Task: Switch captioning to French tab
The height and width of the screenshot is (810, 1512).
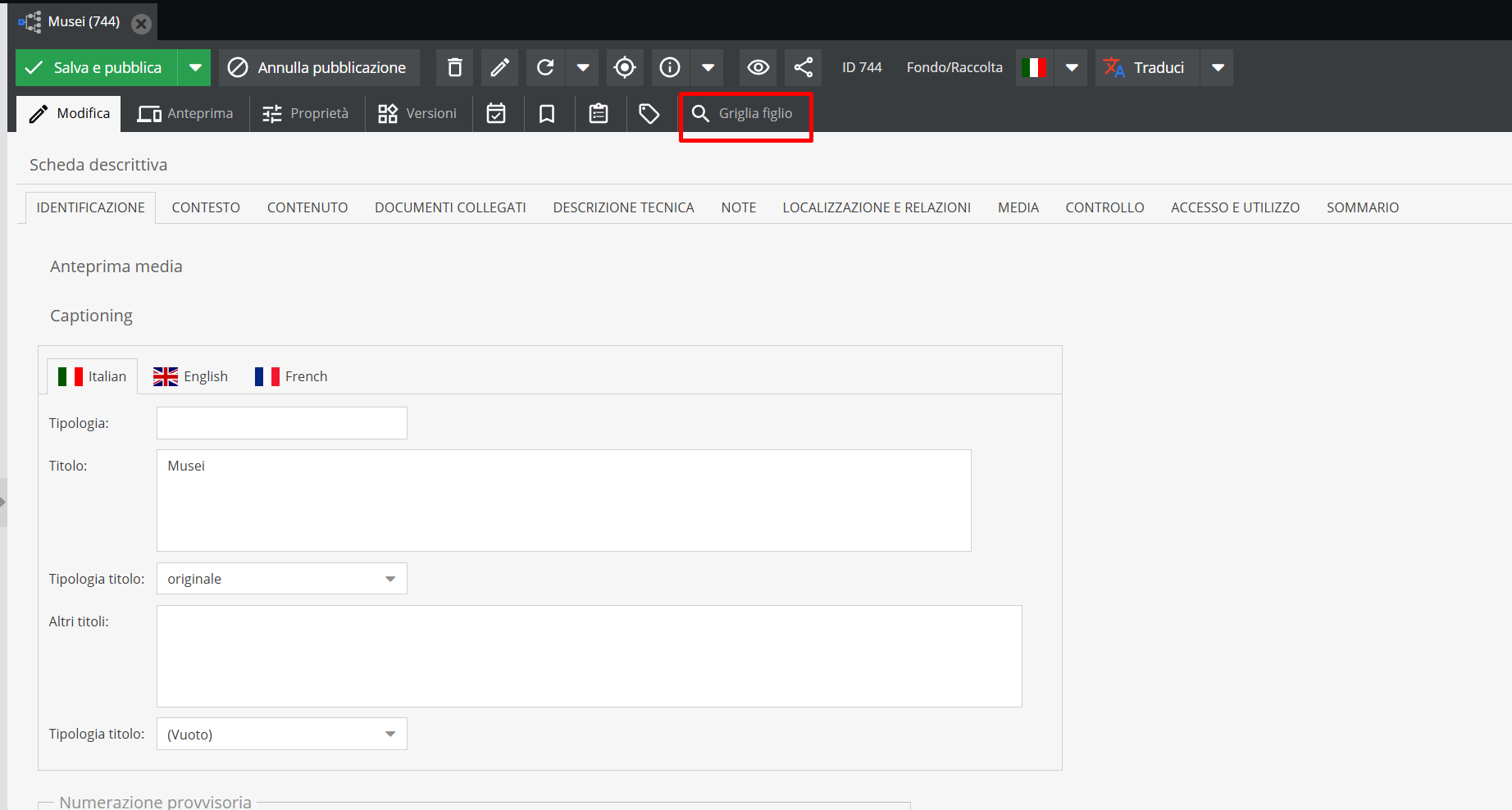Action: 291,376
